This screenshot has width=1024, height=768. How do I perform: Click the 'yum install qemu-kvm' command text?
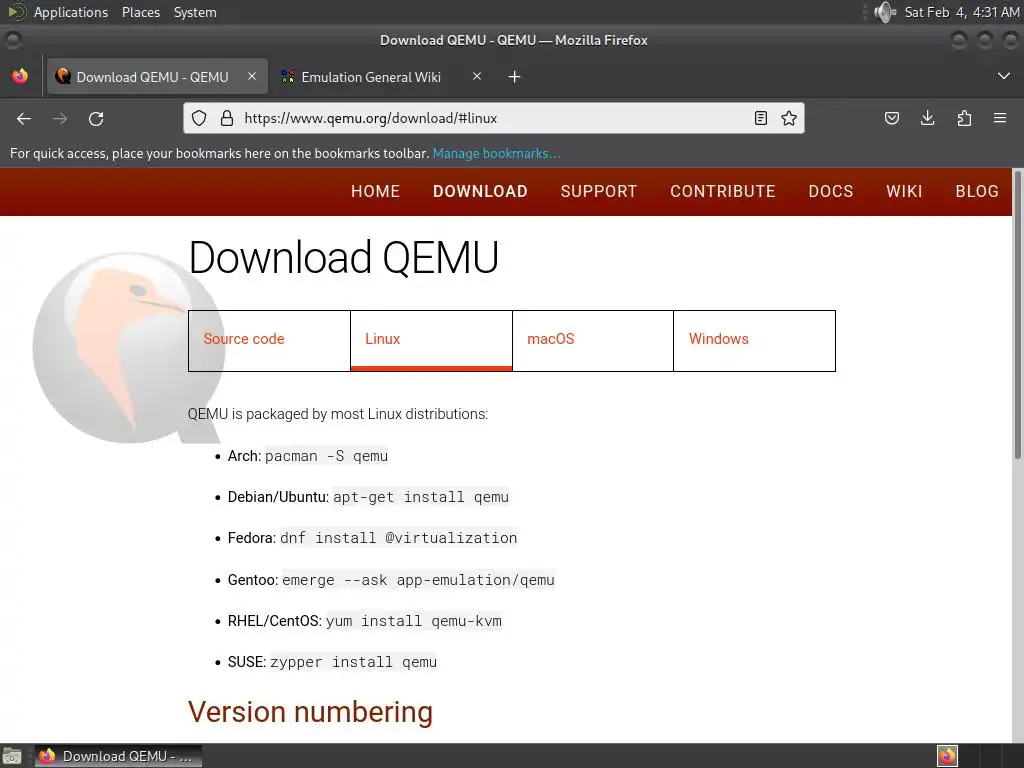point(414,621)
